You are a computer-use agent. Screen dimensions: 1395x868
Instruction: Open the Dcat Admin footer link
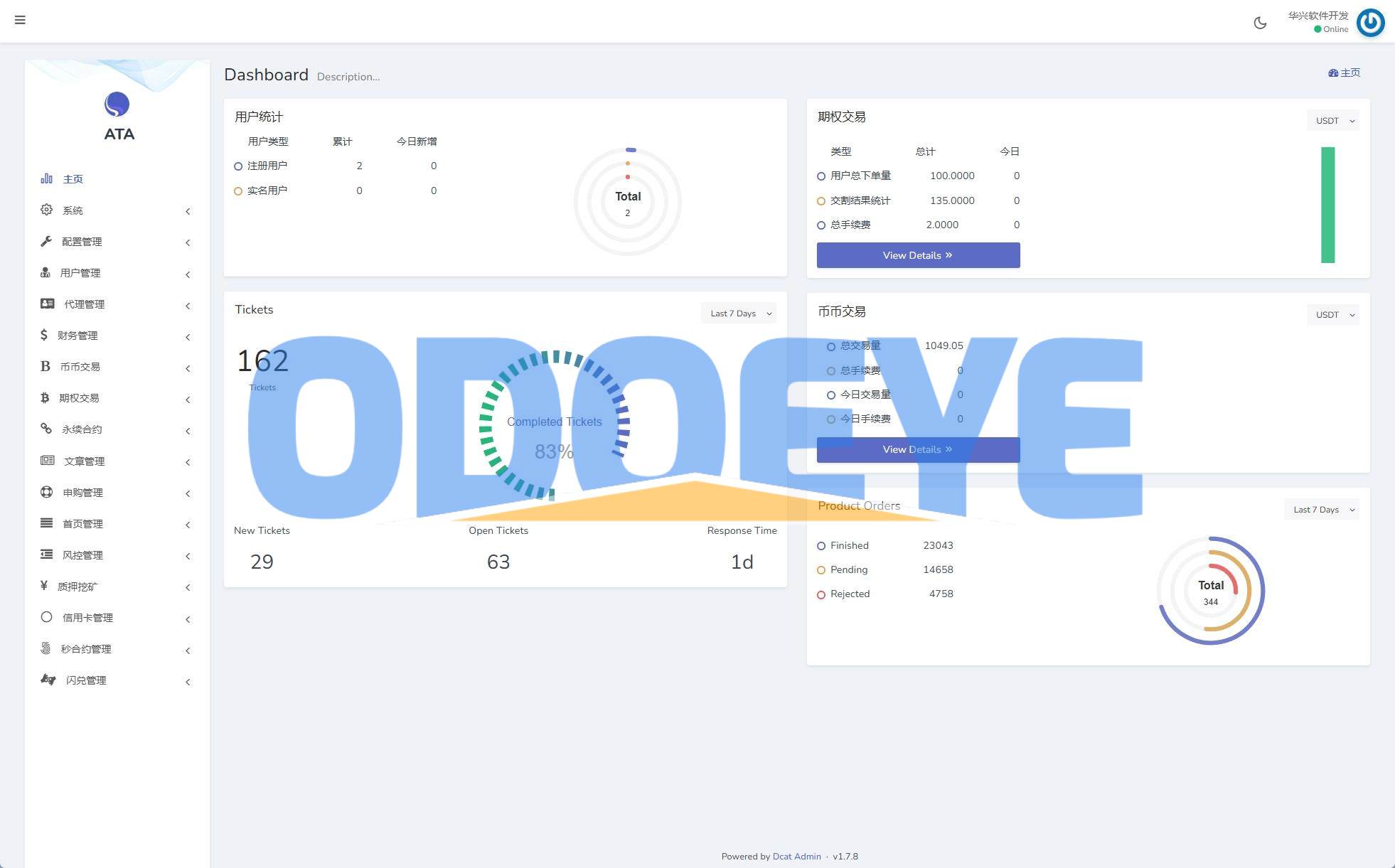[796, 856]
